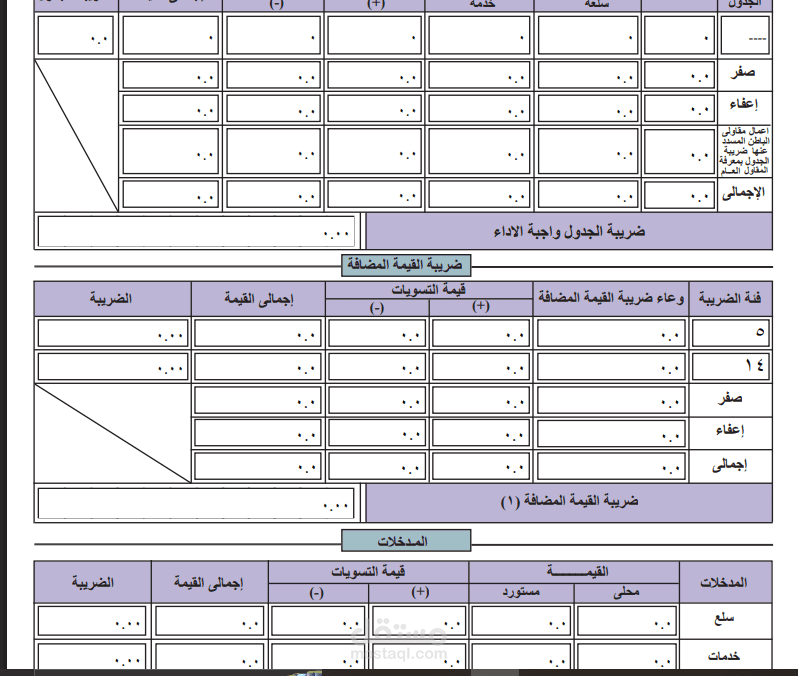Click the (-) field in the schedule صفر row
Screen dimensions: 798x676
click(x=273, y=75)
